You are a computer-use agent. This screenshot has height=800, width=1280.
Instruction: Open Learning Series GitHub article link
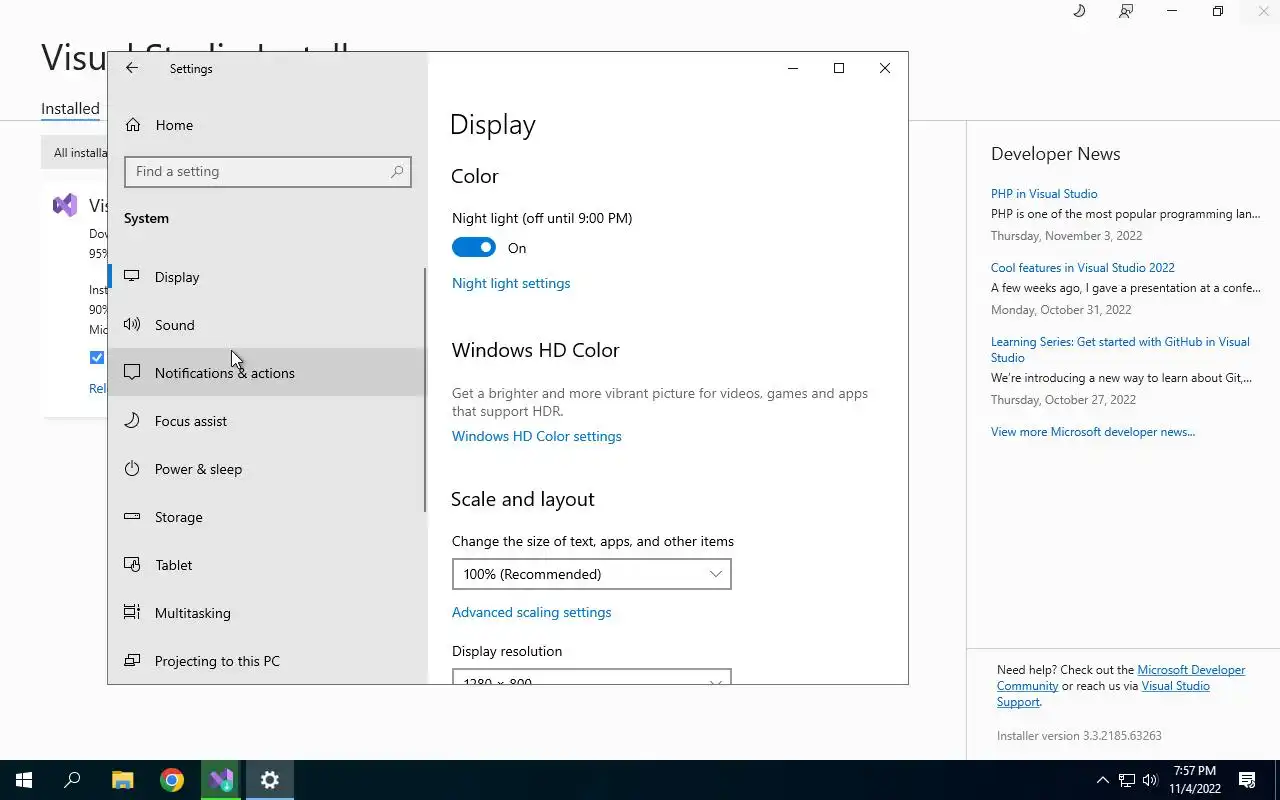[x=1120, y=349]
